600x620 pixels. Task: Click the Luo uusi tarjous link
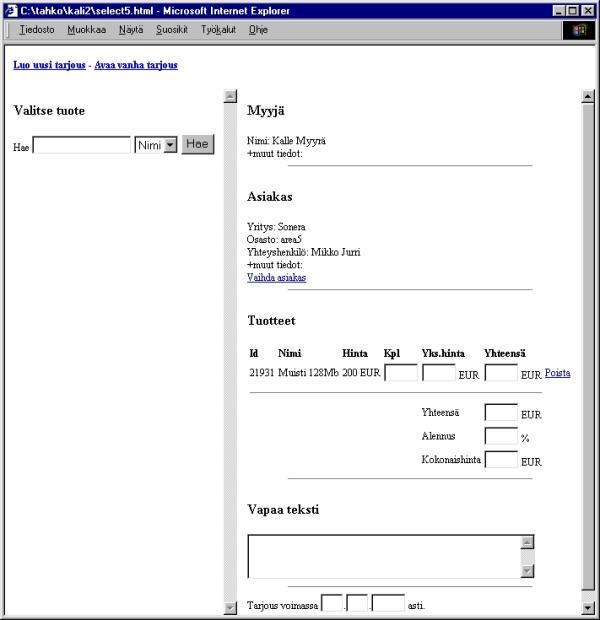(x=49, y=65)
